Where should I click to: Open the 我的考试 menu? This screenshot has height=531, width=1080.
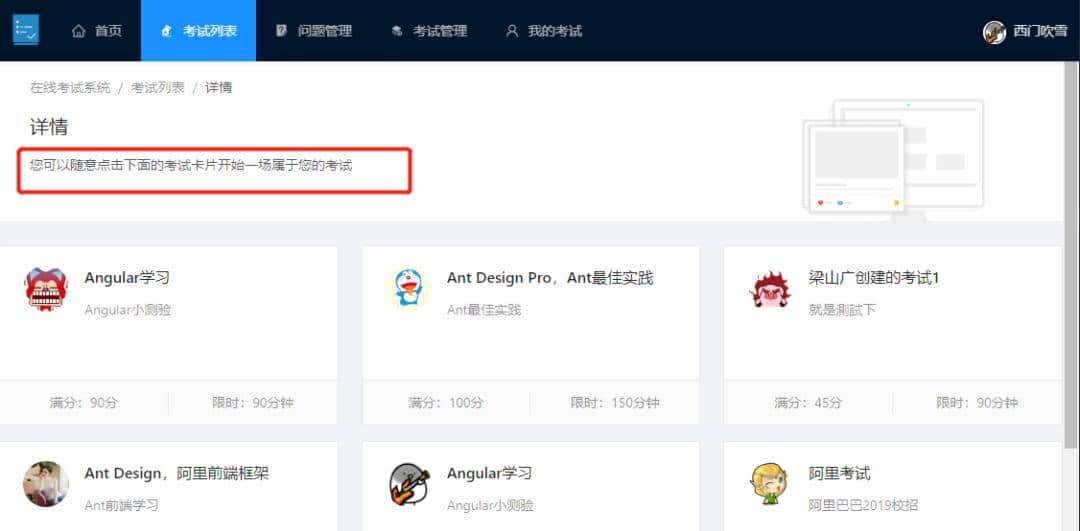pyautogui.click(x=543, y=31)
